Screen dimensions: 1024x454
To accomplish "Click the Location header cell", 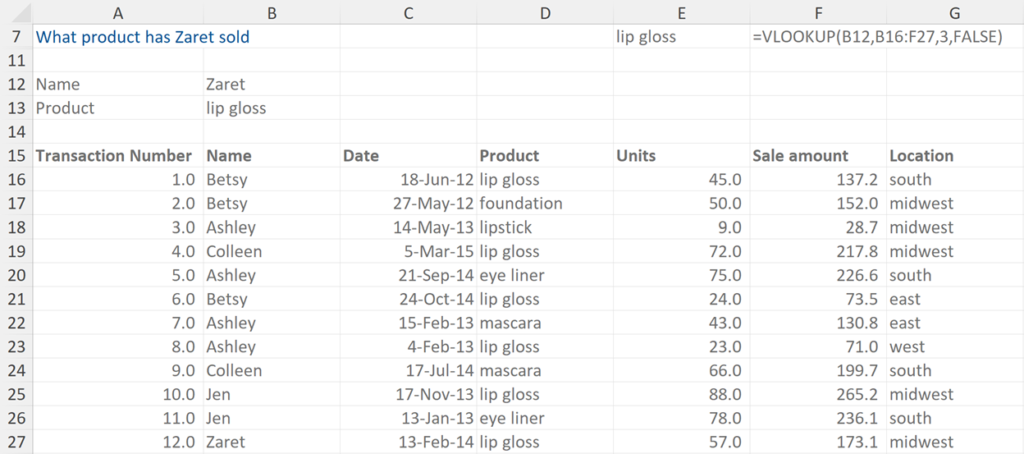I will point(921,156).
